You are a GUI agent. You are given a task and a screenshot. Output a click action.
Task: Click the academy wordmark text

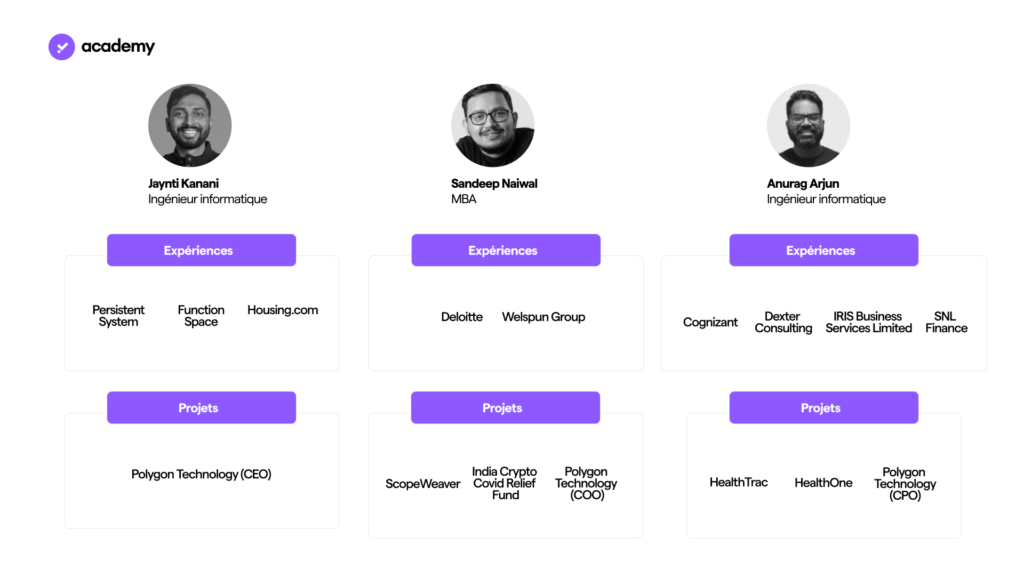(118, 46)
